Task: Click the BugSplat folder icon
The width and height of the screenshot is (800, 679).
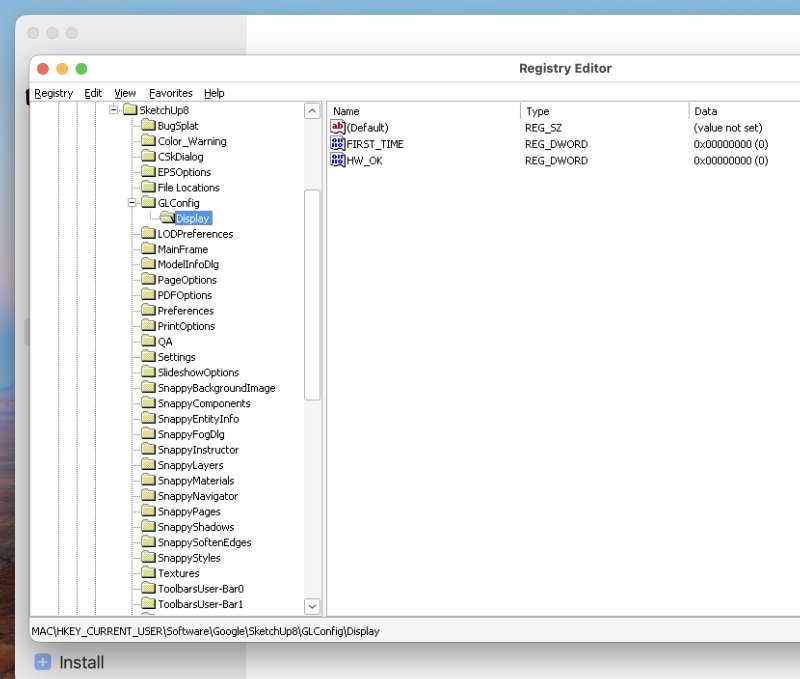Action: pos(148,126)
